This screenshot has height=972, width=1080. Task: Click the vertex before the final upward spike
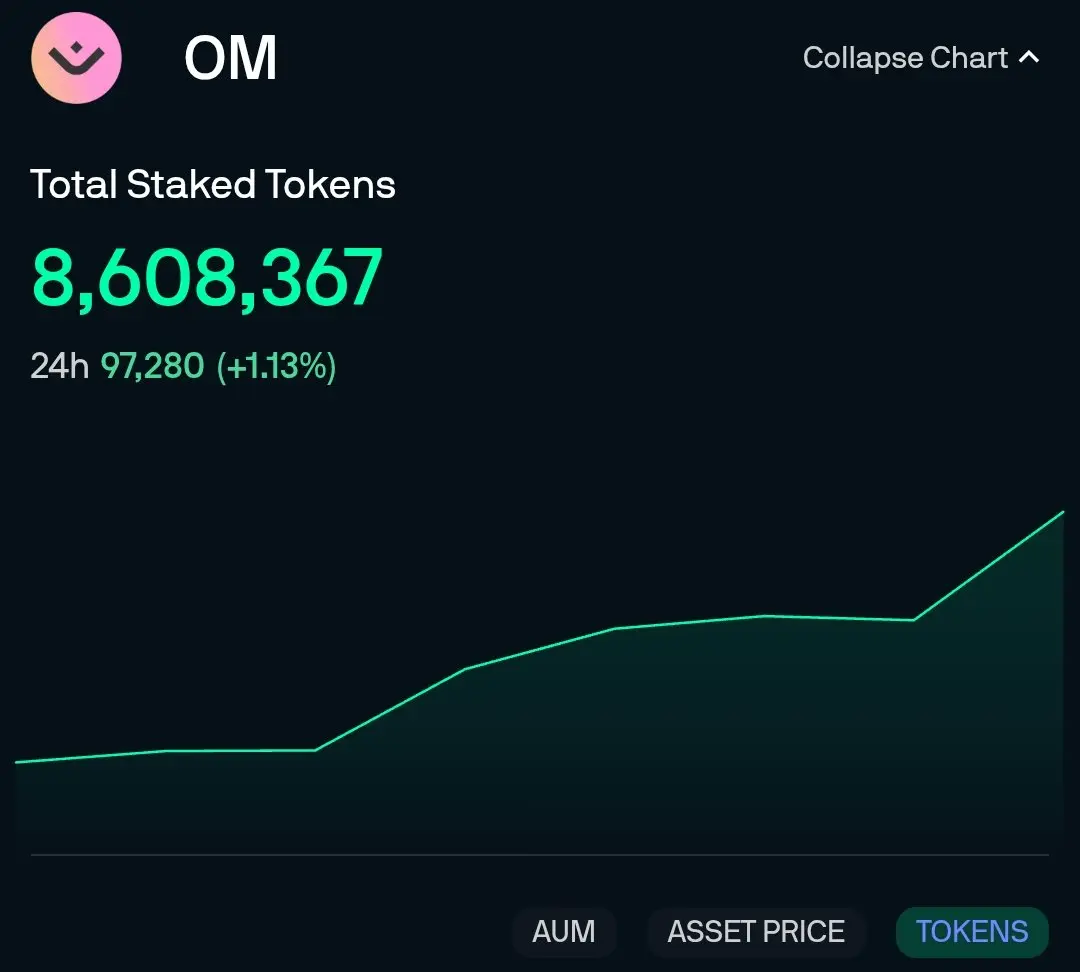click(913, 620)
